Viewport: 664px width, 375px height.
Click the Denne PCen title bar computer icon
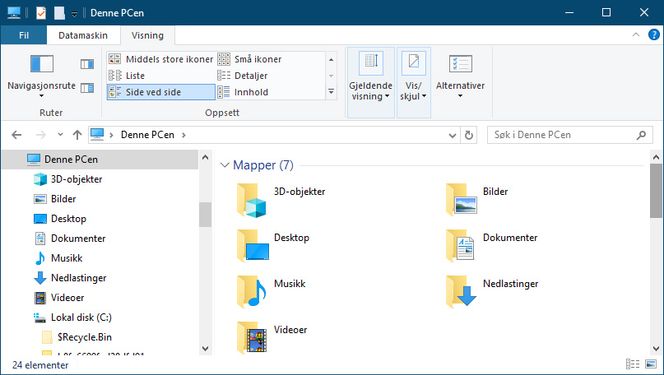[14, 13]
